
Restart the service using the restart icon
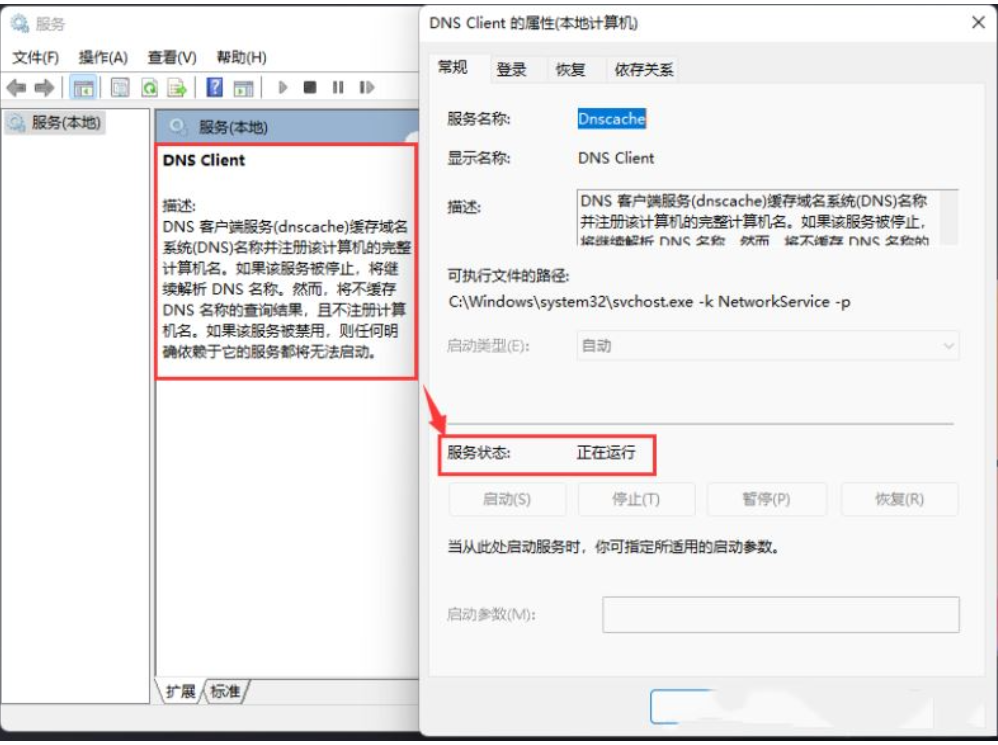[366, 85]
